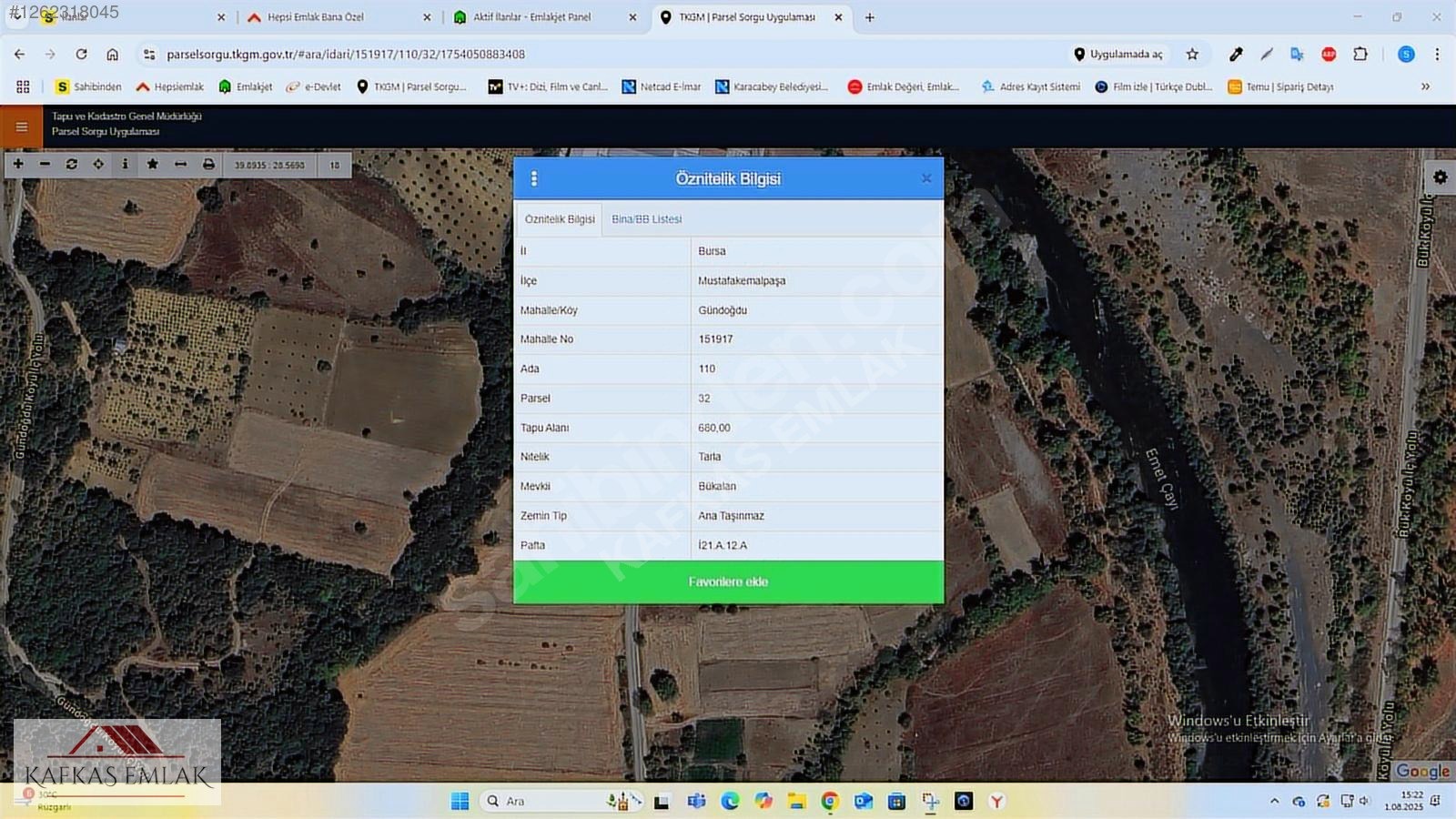Switch to Hepsi Emlak Bana Özel tab
Viewport: 1456px width, 819px height.
(x=316, y=17)
